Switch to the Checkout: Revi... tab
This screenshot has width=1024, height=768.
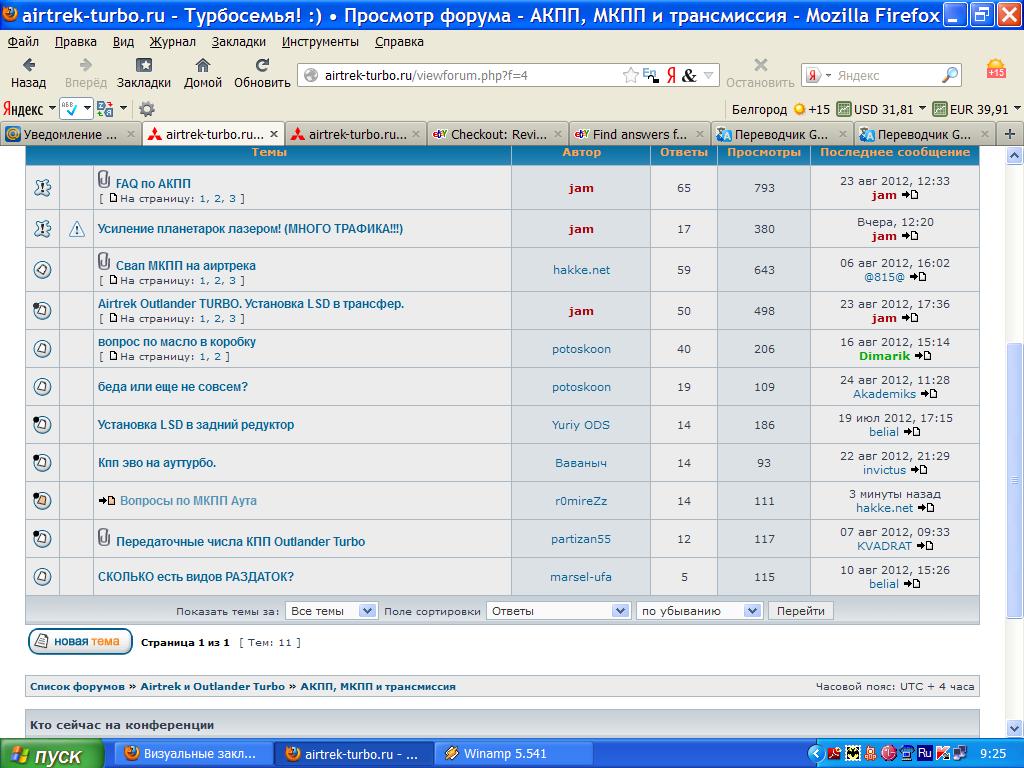[x=497, y=134]
